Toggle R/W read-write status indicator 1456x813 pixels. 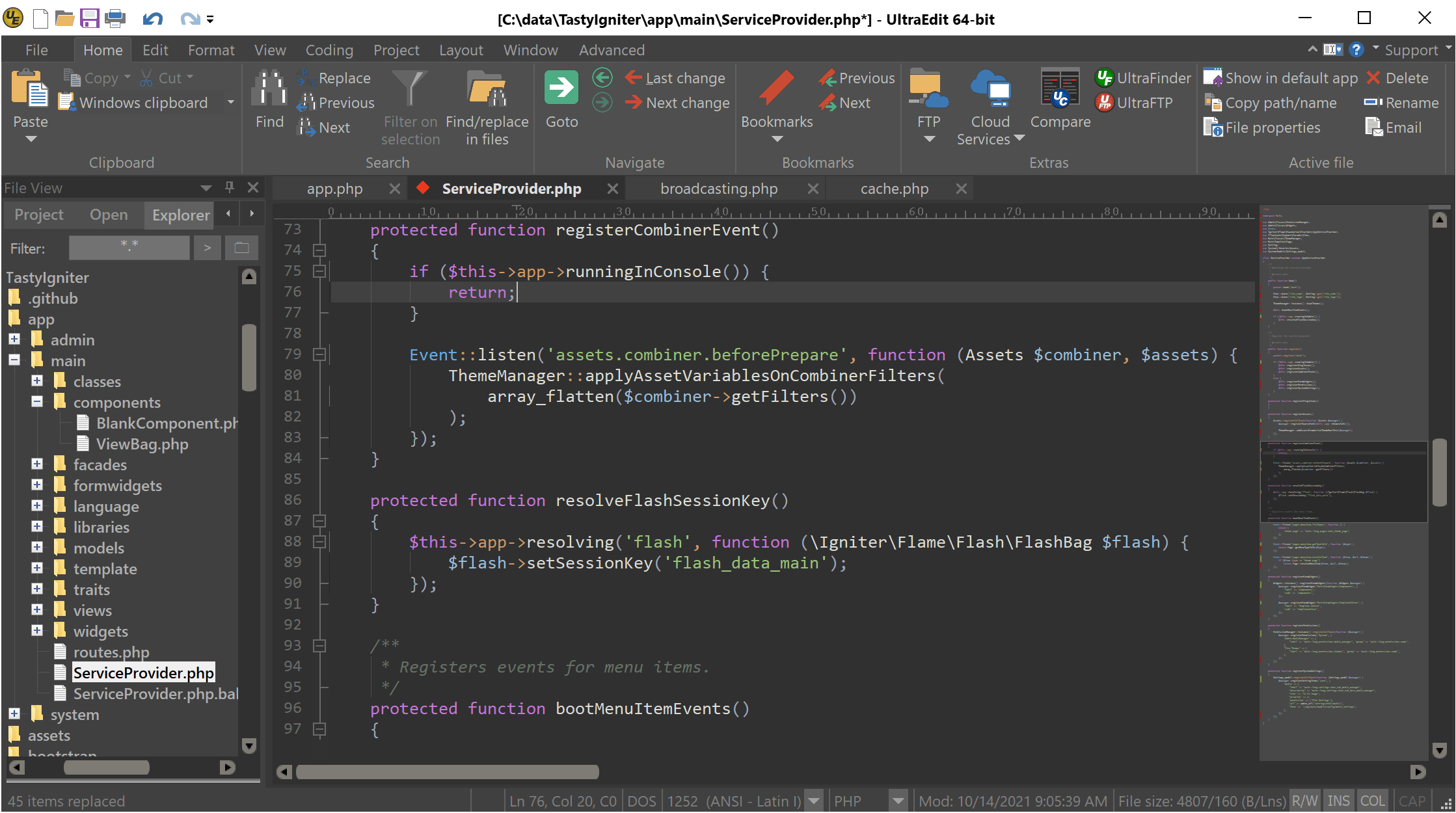tap(1304, 801)
